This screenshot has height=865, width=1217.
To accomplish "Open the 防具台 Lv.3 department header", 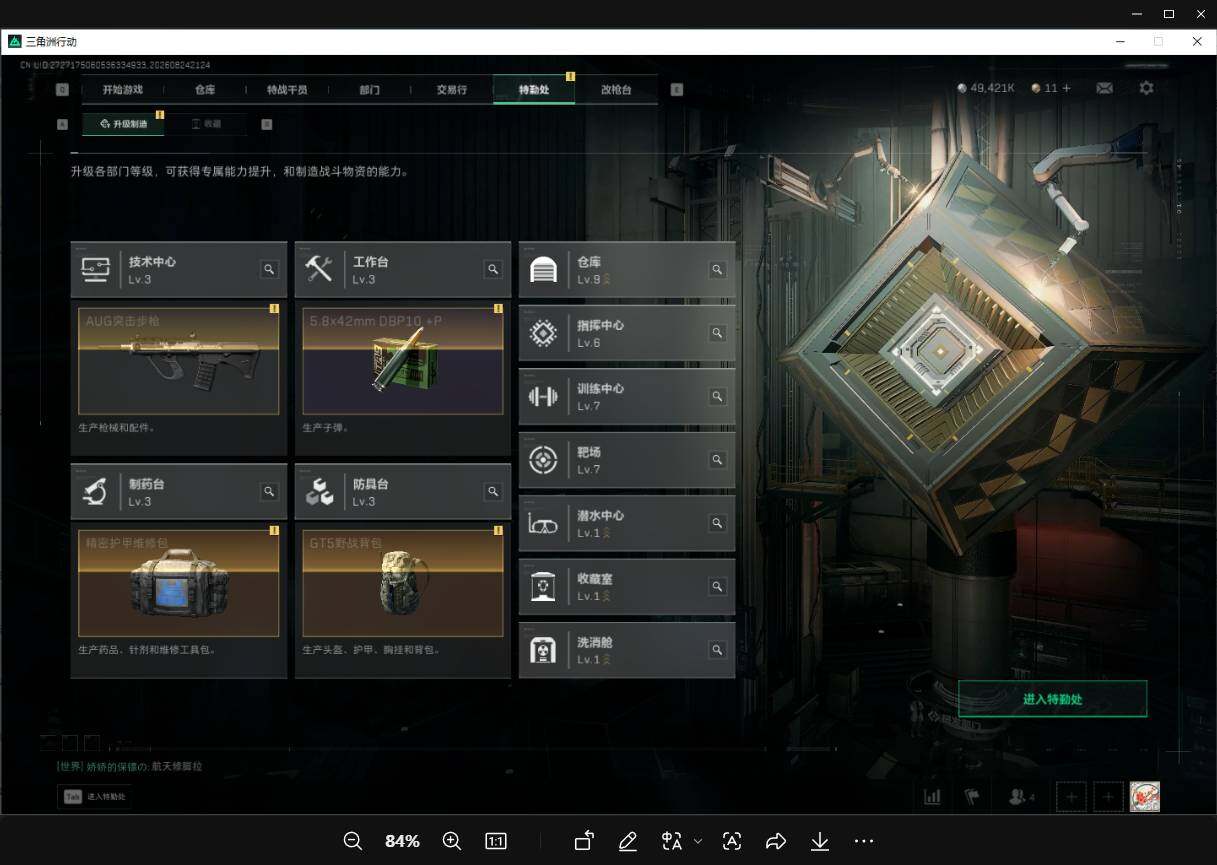I will [402, 492].
